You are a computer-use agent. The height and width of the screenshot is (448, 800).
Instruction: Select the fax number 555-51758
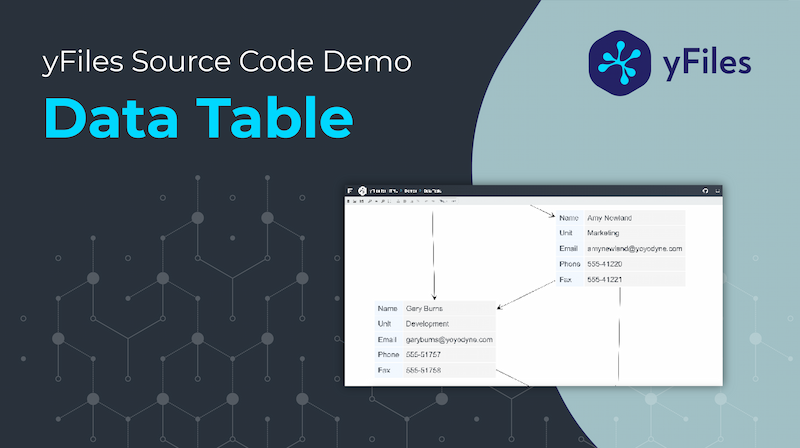click(x=423, y=370)
